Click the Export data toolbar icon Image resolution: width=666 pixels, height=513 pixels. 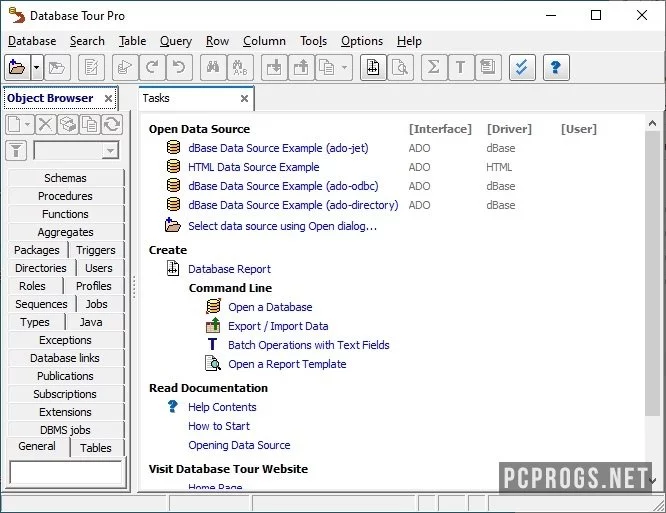point(301,67)
